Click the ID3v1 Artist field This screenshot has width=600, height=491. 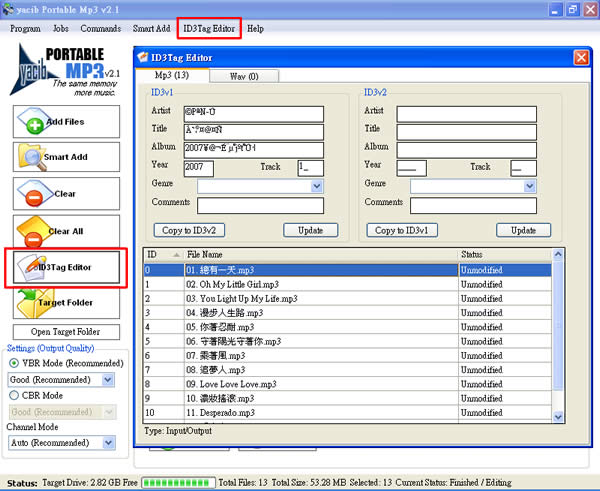(254, 114)
